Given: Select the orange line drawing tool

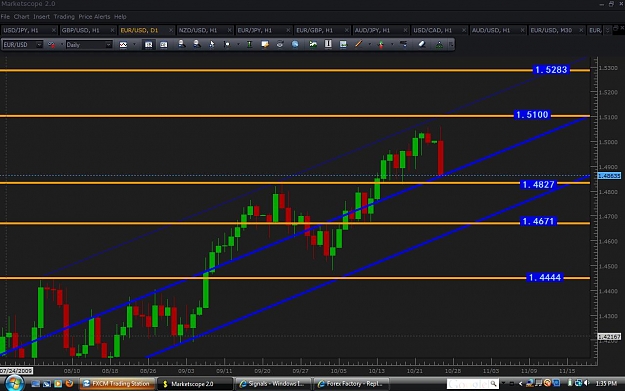Looking at the screenshot, I should (x=358, y=44).
